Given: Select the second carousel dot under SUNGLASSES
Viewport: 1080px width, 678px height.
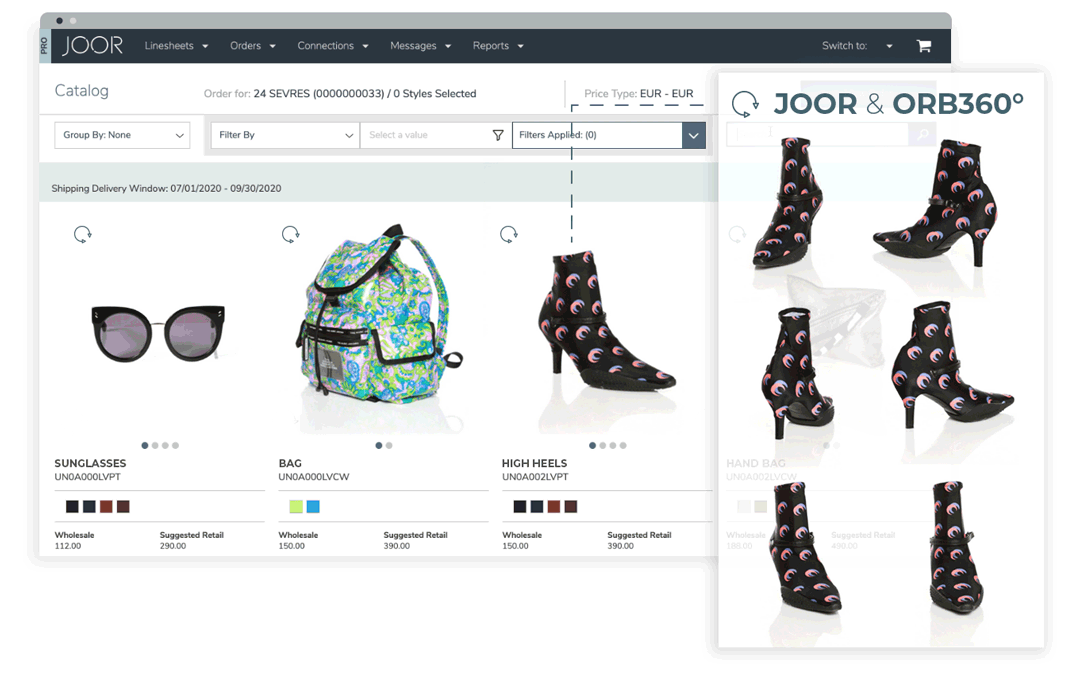Looking at the screenshot, I should 155,446.
